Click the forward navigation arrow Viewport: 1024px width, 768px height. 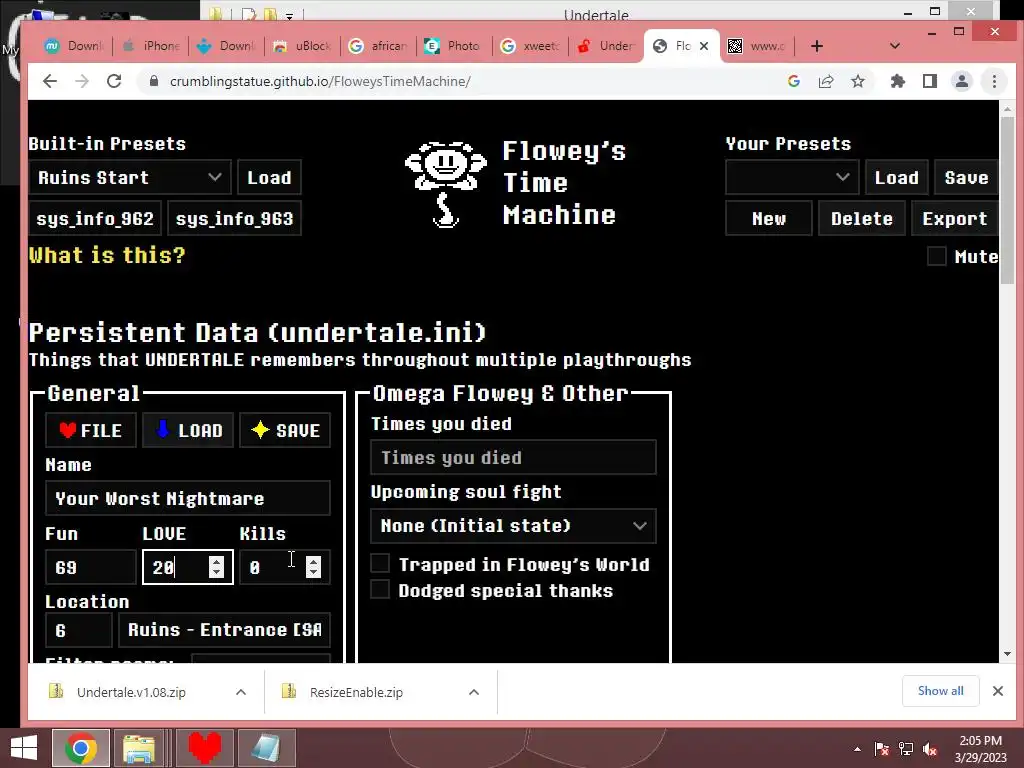[82, 81]
